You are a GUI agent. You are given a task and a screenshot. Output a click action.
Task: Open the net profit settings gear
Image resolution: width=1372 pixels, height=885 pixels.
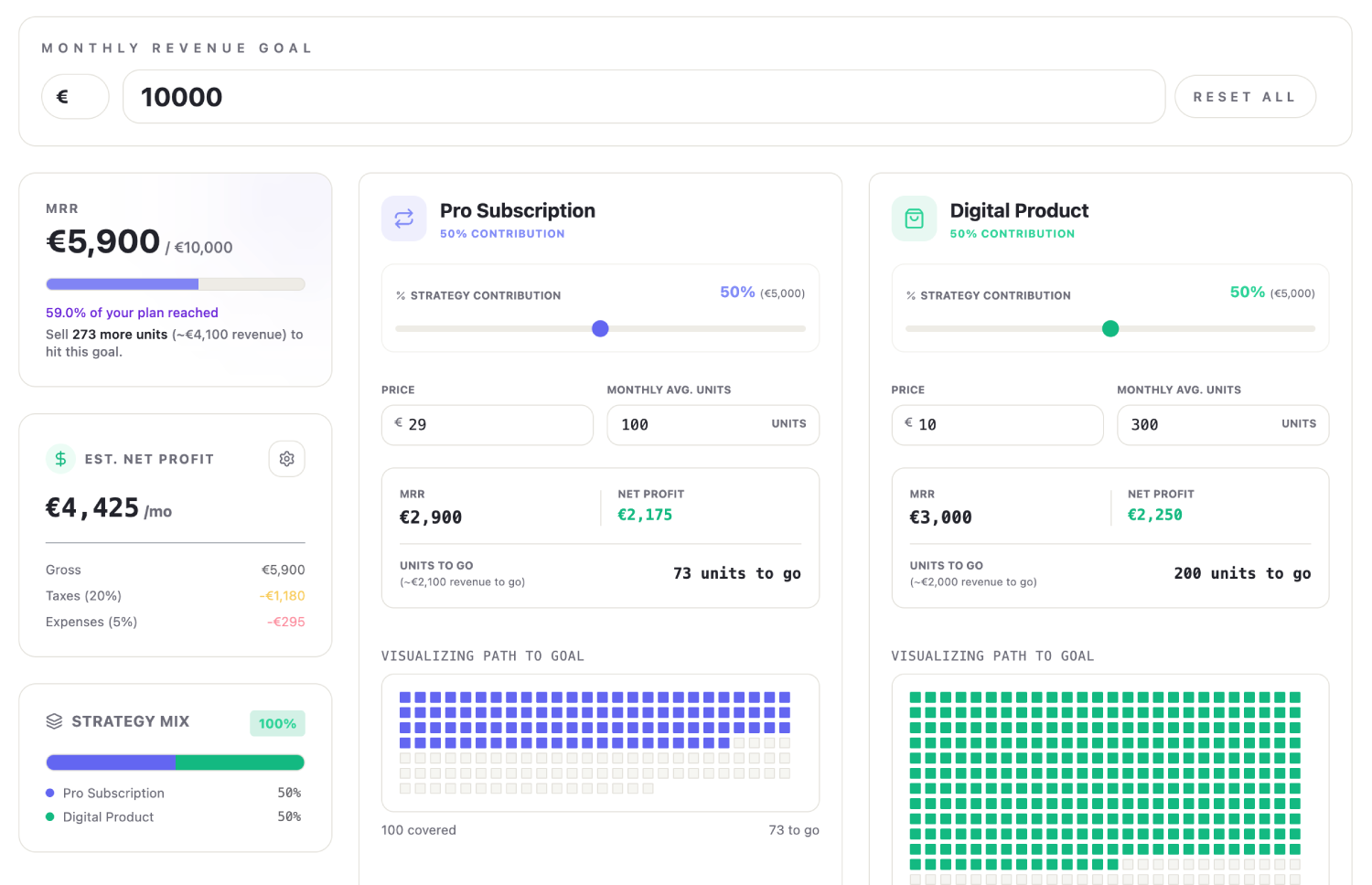(x=286, y=458)
